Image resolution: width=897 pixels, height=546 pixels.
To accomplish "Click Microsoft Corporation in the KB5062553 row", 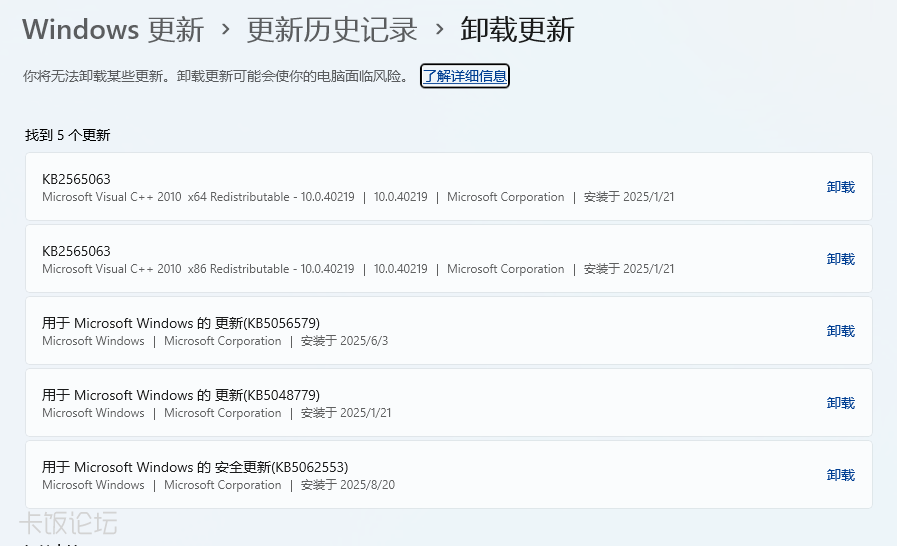I will [x=223, y=485].
